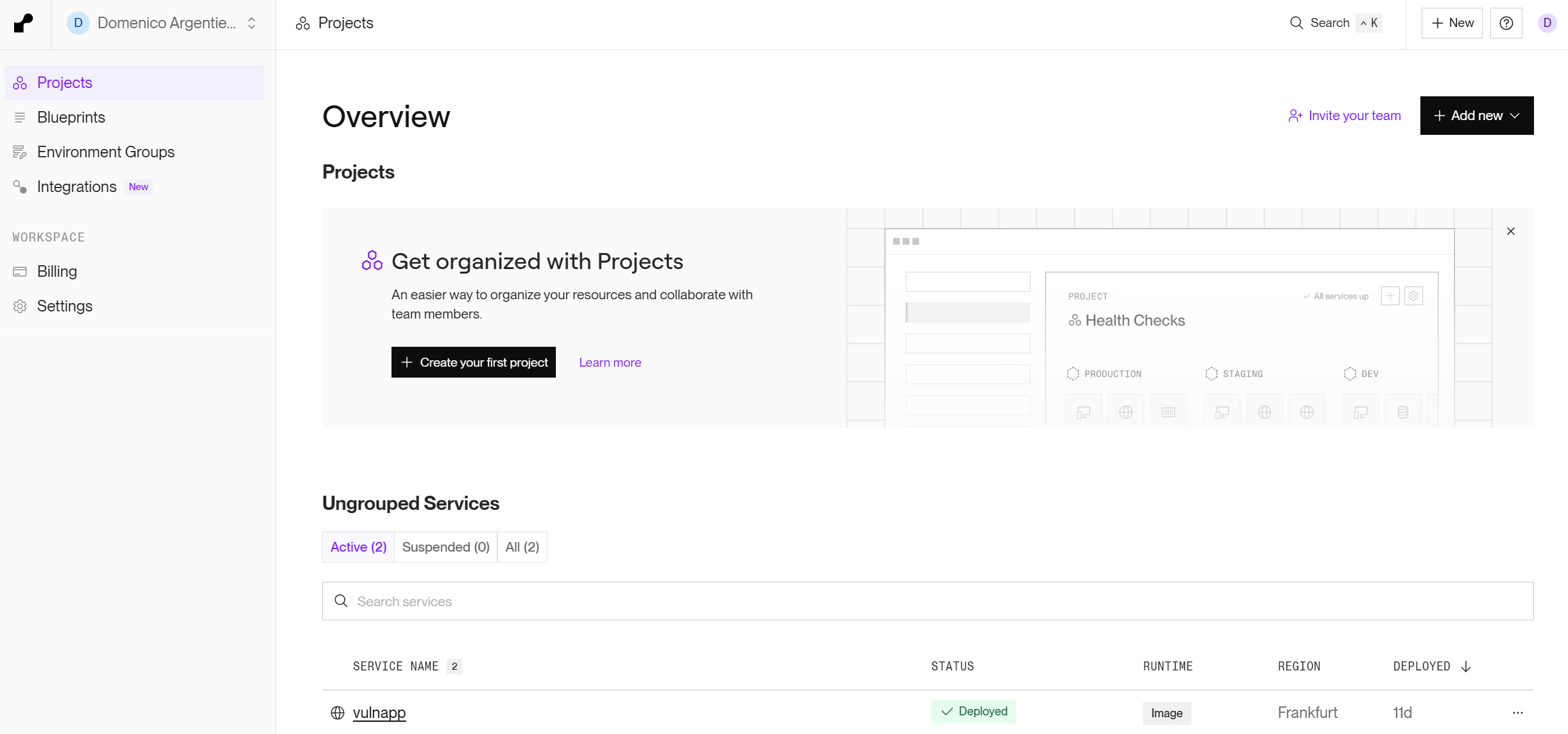The height and width of the screenshot is (734, 1568).
Task: Open the vulnapp row more-options ellipsis
Action: tap(1517, 712)
